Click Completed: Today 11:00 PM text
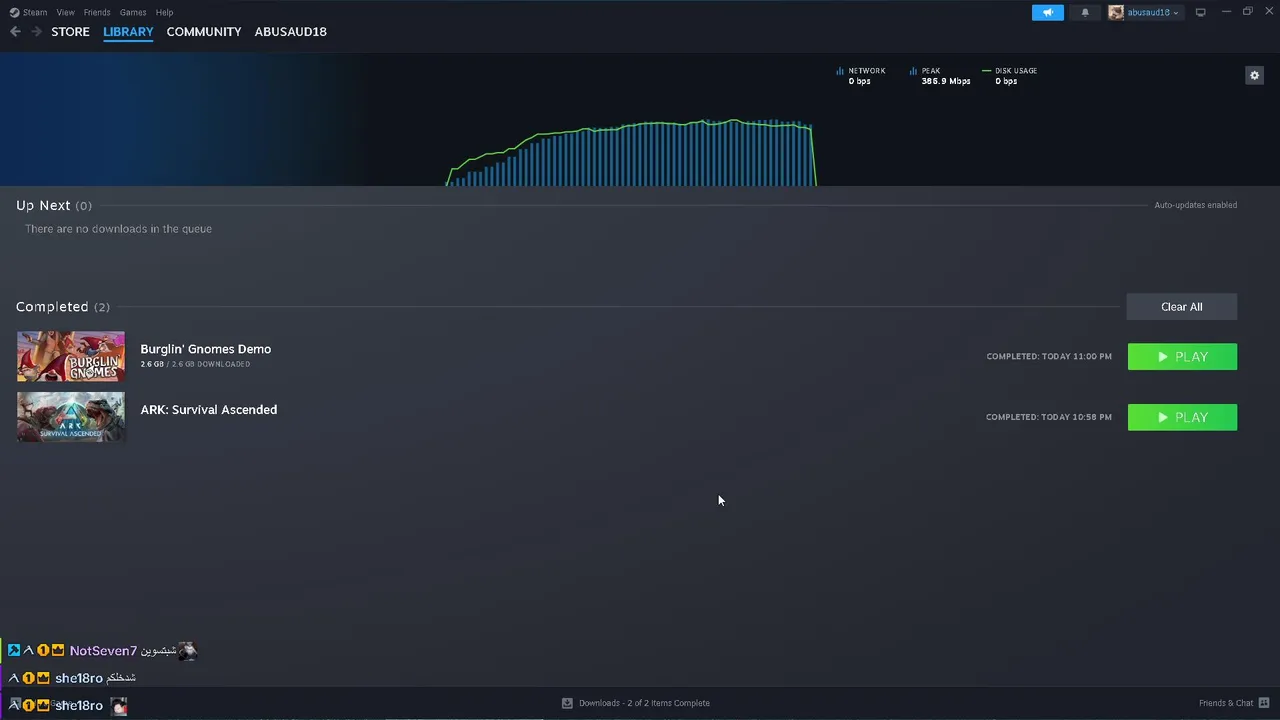 point(1049,357)
